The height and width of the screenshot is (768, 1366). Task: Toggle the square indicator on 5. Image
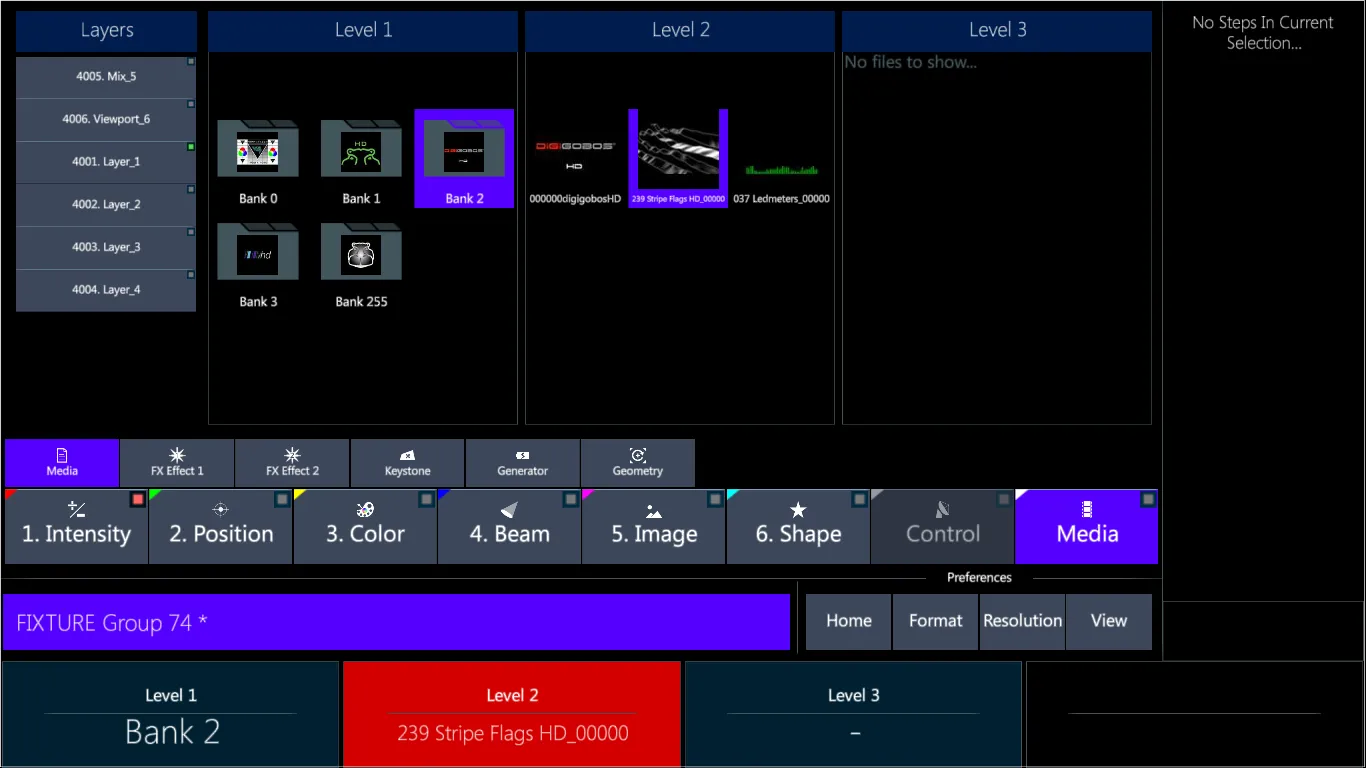715,499
